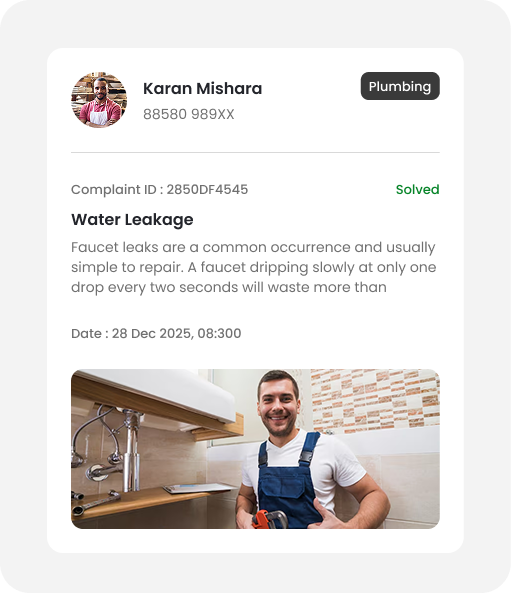The height and width of the screenshot is (593, 511).
Task: Click the chrome sink drain pipe in the photo
Action: pos(131,451)
